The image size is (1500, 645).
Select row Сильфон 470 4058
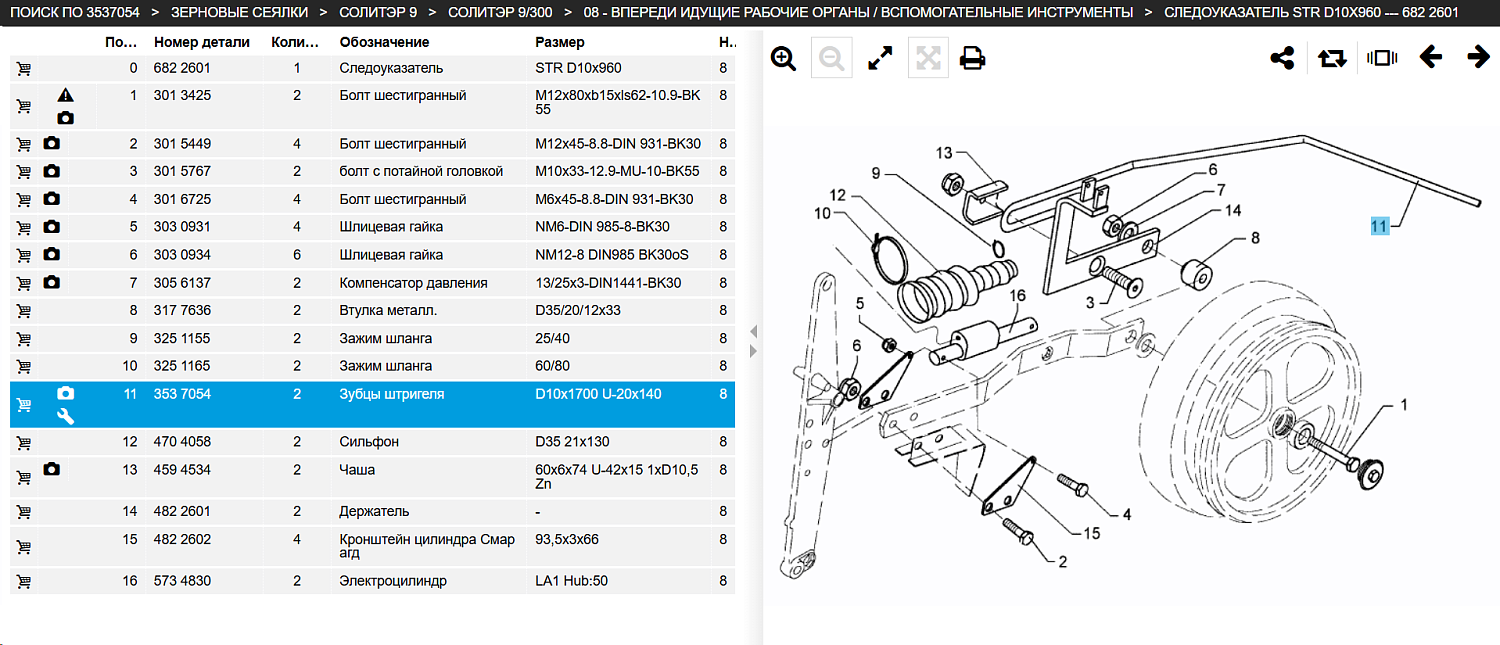[x=372, y=442]
